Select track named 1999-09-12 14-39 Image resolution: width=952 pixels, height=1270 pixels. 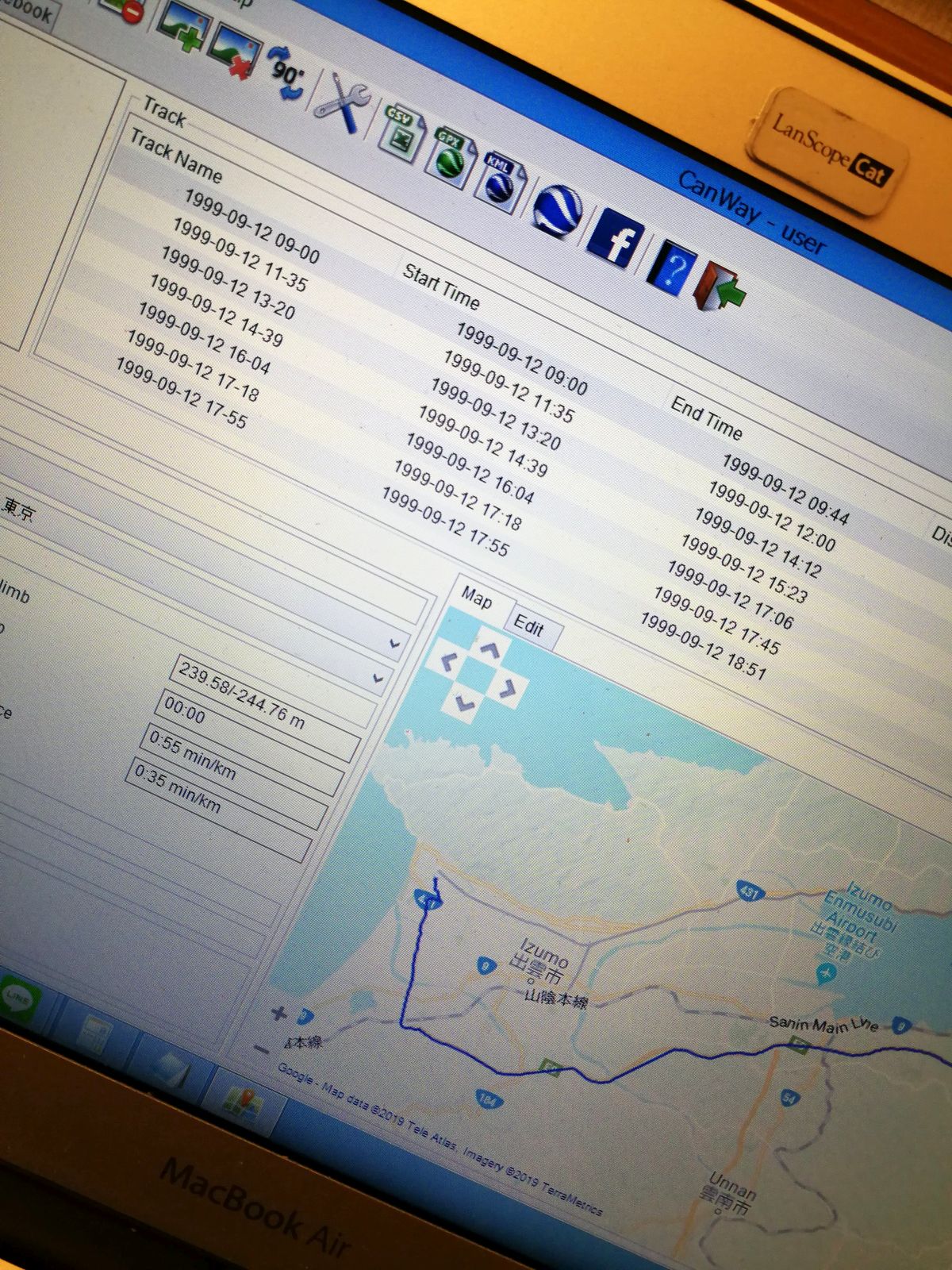216,311
